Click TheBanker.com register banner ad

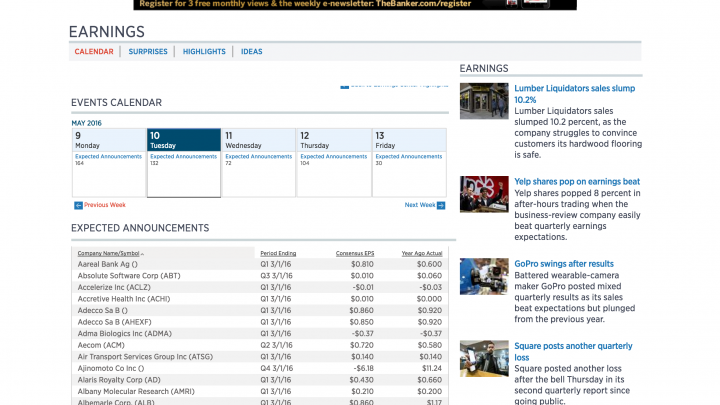[x=355, y=5]
